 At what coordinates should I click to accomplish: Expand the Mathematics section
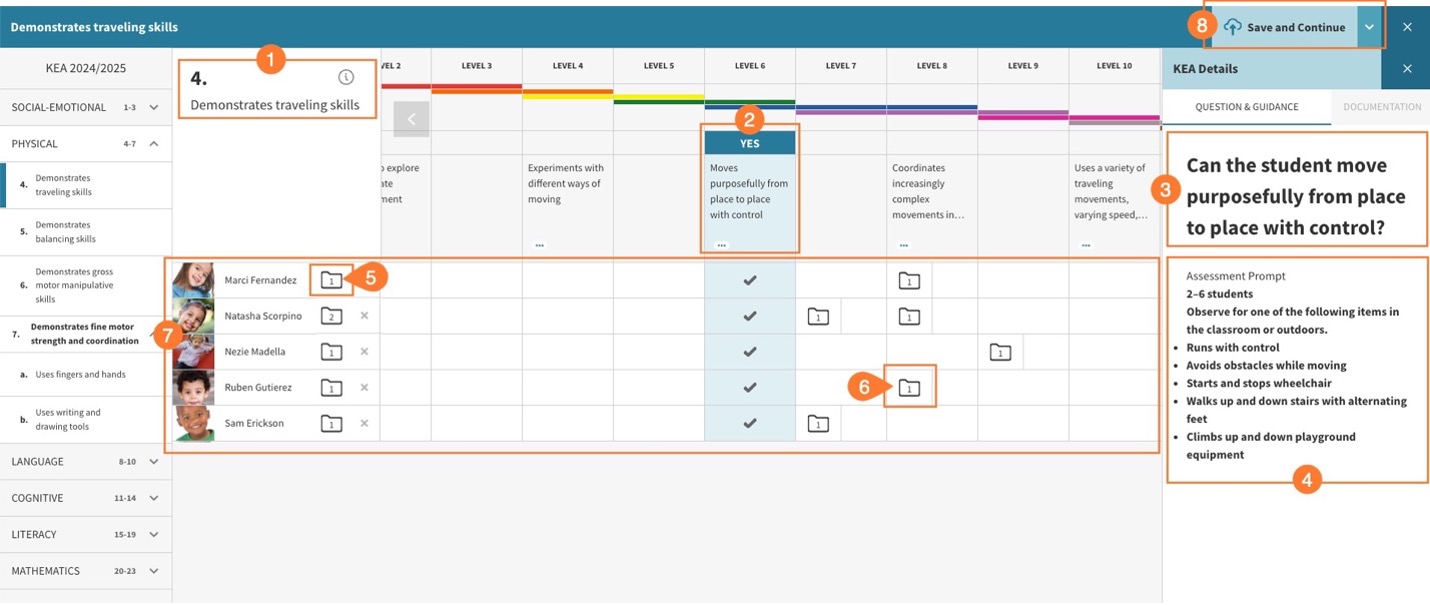154,571
